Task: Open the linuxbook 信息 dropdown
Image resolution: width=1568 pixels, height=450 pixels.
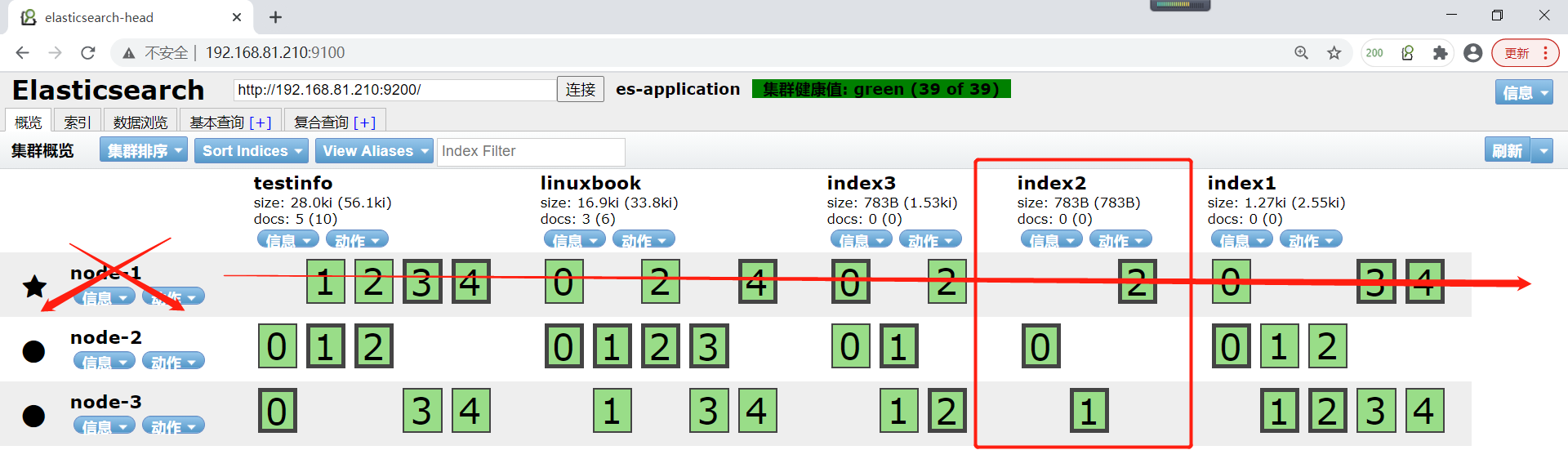Action: pyautogui.click(x=575, y=240)
